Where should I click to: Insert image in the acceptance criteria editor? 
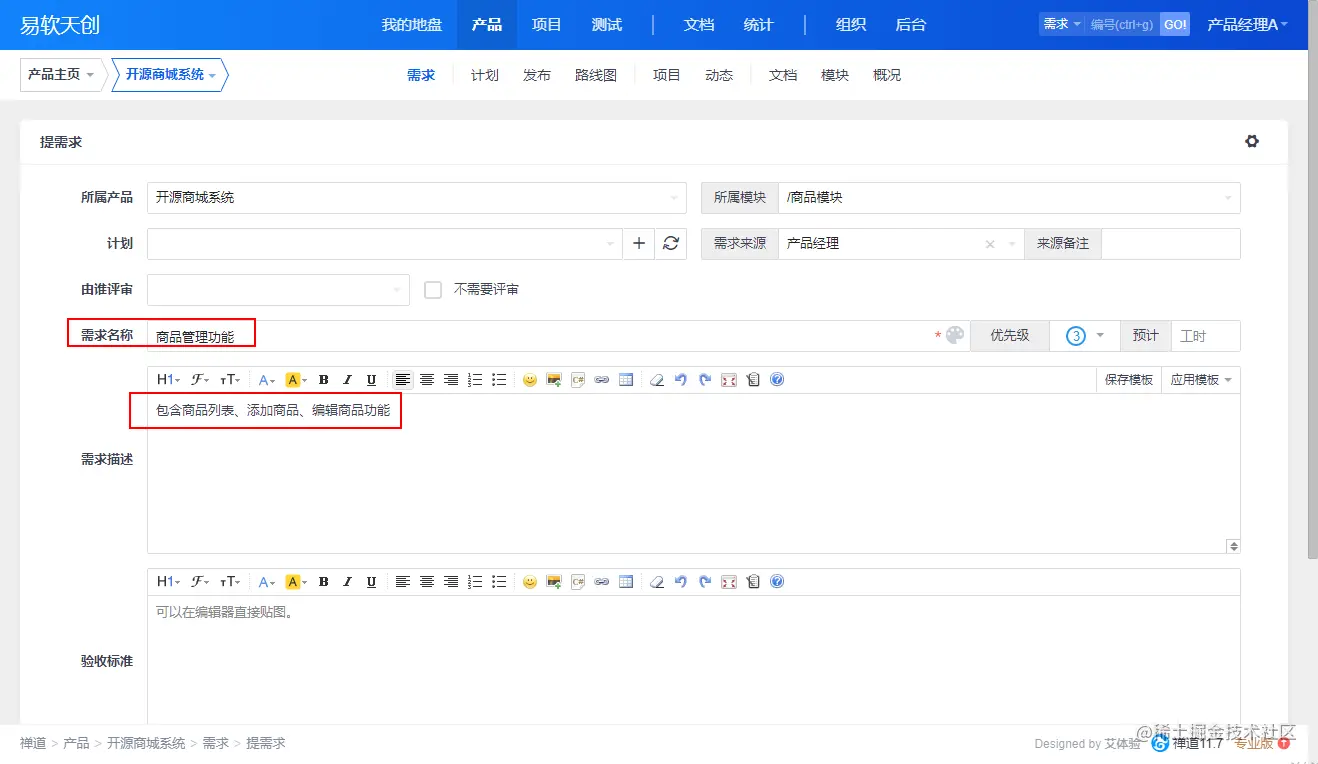(x=554, y=582)
